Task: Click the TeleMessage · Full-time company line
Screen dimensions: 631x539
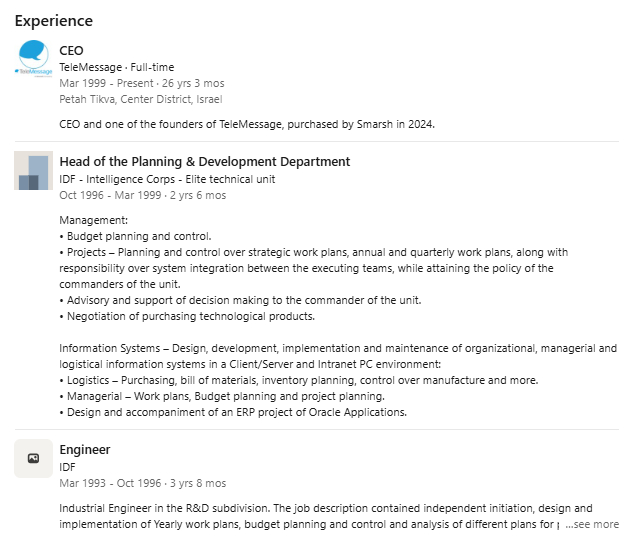Action: click(x=116, y=67)
